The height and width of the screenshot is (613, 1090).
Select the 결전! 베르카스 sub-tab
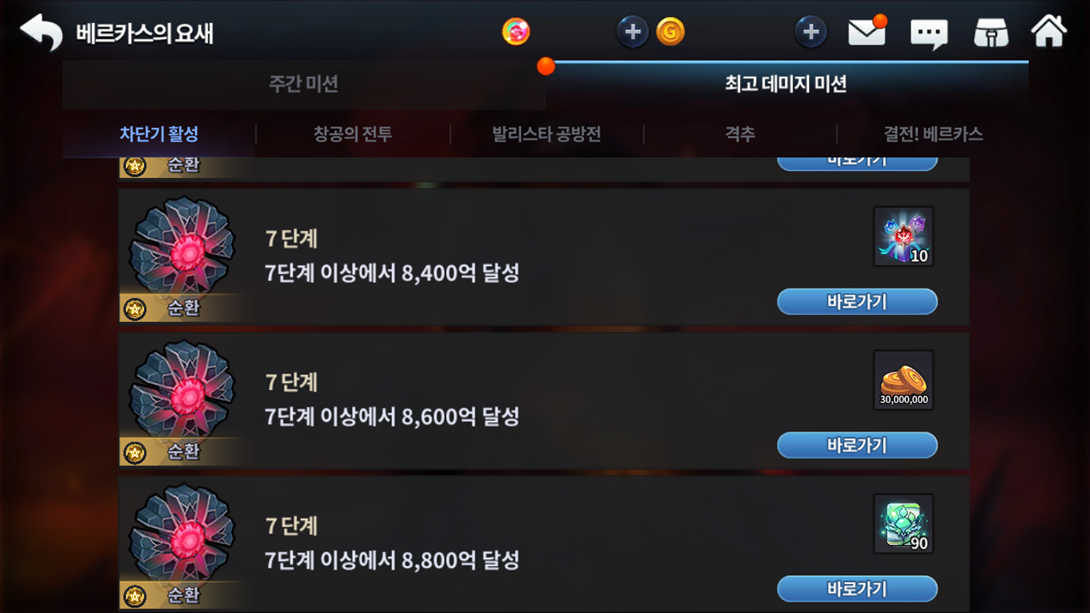(x=933, y=134)
